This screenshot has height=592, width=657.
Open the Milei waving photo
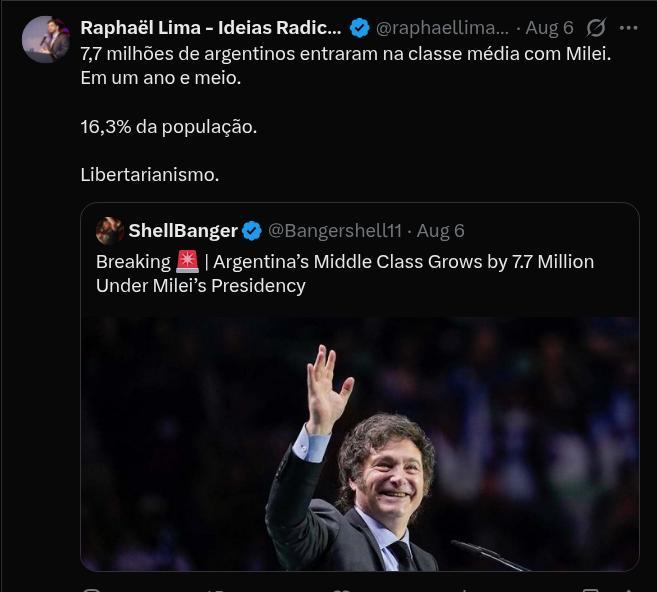[x=360, y=445]
